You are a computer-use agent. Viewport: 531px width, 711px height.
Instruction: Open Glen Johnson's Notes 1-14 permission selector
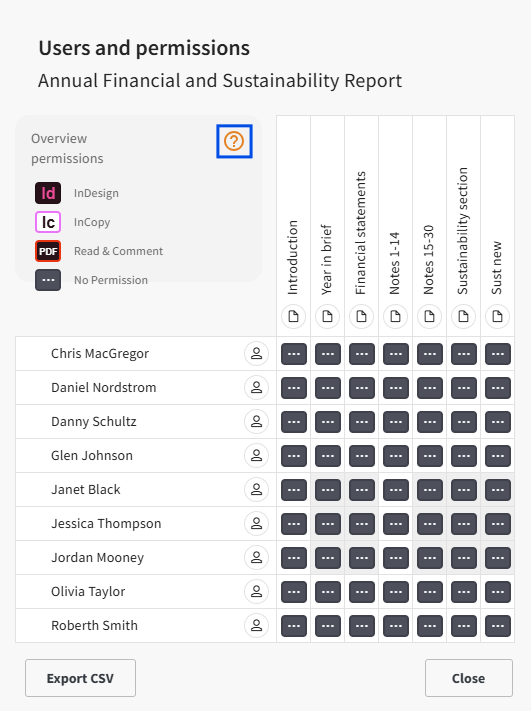click(x=396, y=456)
